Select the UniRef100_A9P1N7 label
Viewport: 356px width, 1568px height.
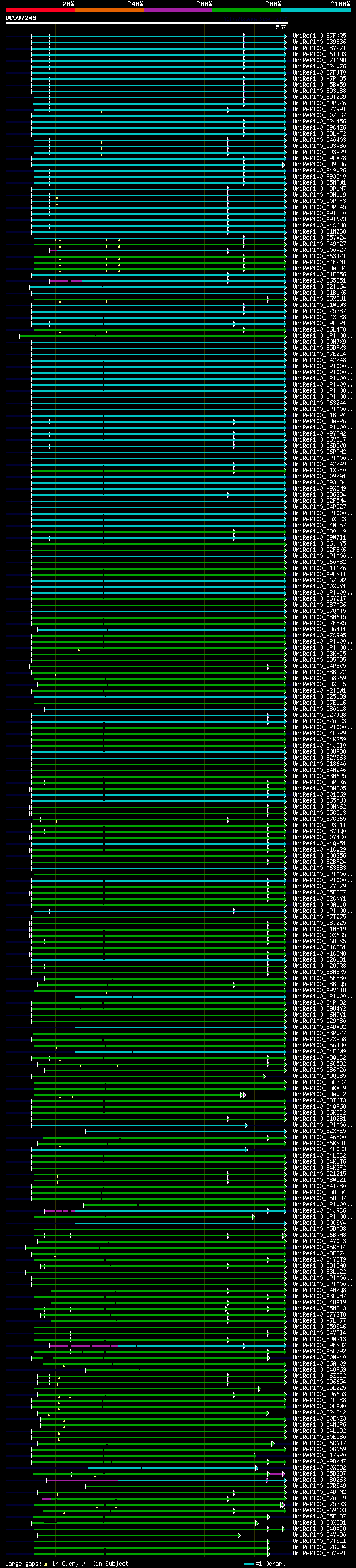tap(319, 189)
